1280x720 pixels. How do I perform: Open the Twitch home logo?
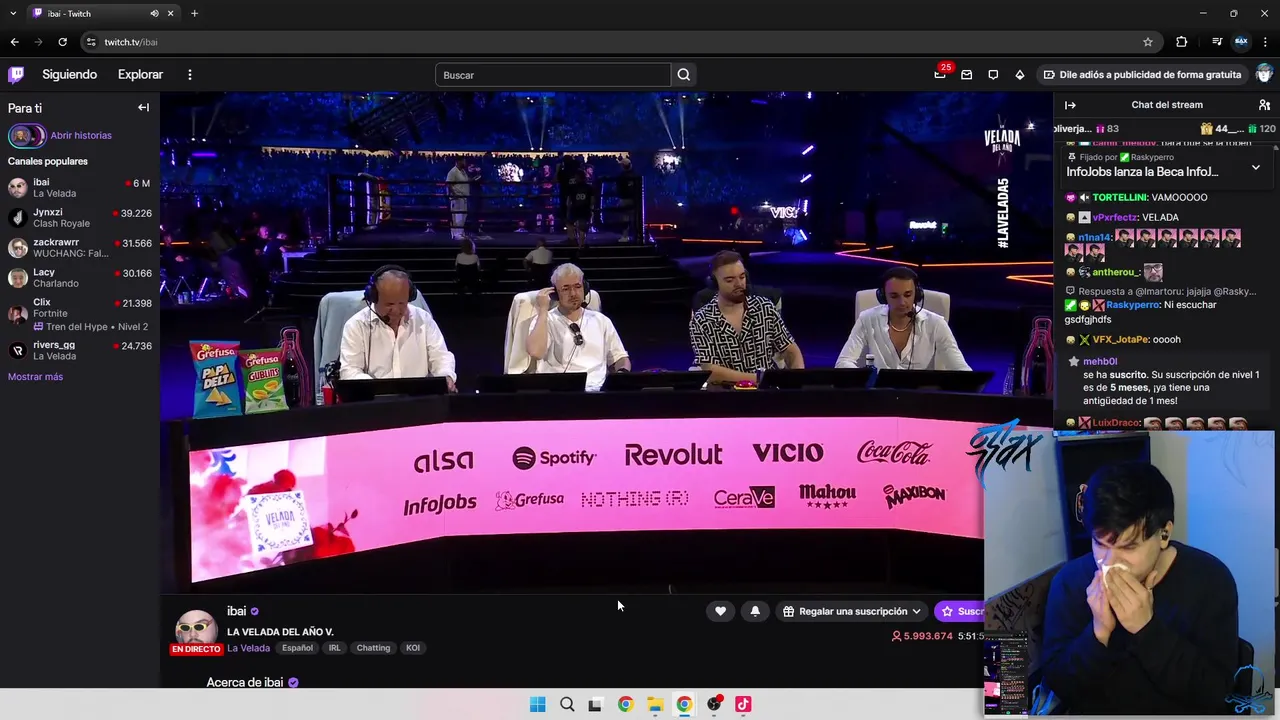point(16,74)
